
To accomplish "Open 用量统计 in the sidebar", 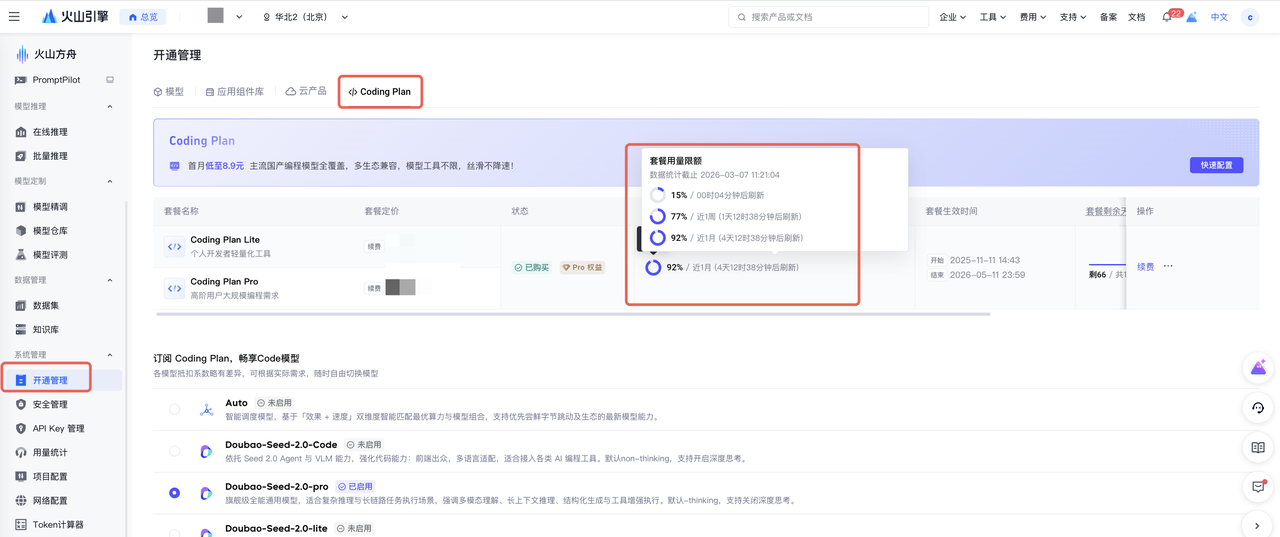I will click(x=50, y=452).
